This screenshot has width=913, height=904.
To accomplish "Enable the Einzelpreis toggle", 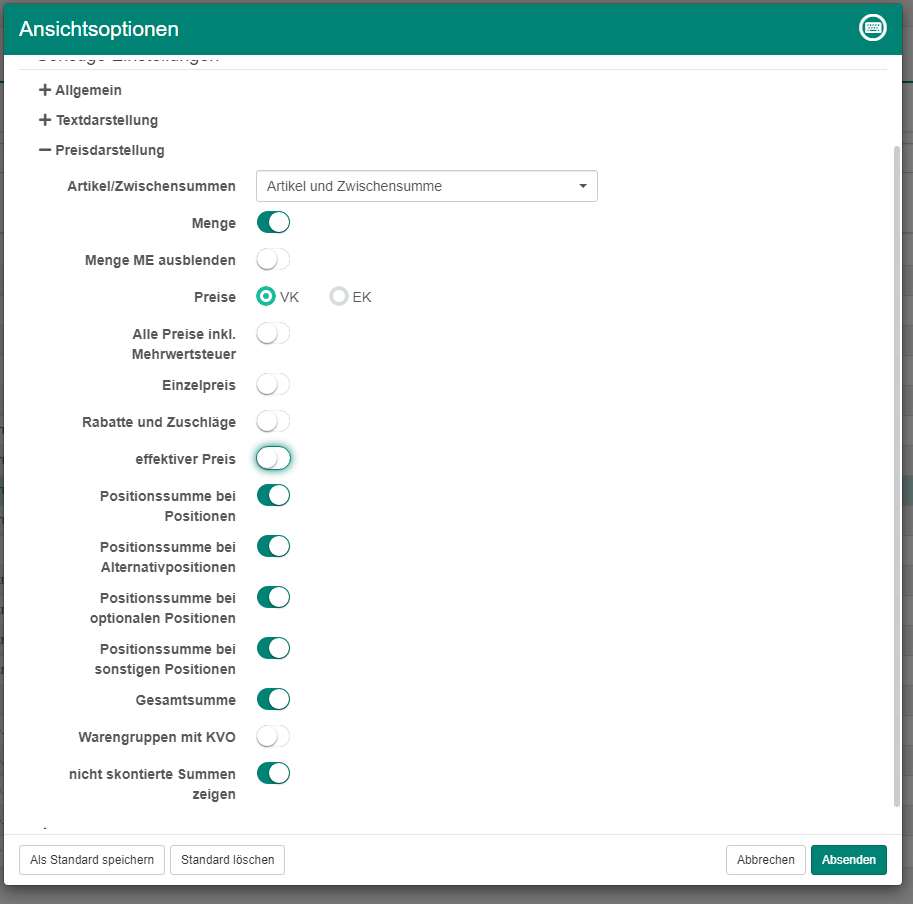I will [x=273, y=385].
